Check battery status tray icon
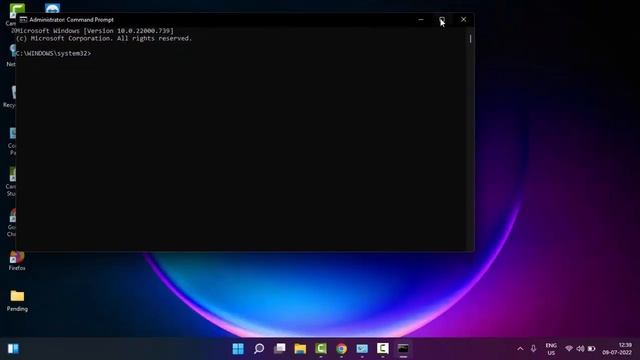 [591, 349]
